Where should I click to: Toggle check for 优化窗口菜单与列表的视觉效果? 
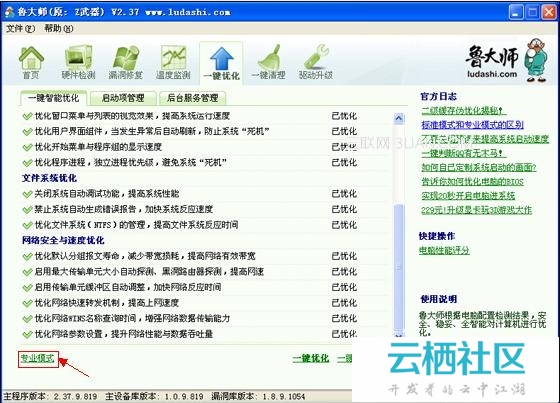click(x=28, y=116)
